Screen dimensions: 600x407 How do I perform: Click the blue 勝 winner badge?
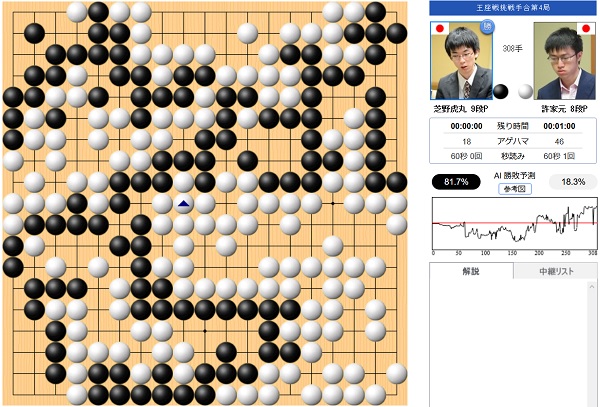[x=486, y=26]
